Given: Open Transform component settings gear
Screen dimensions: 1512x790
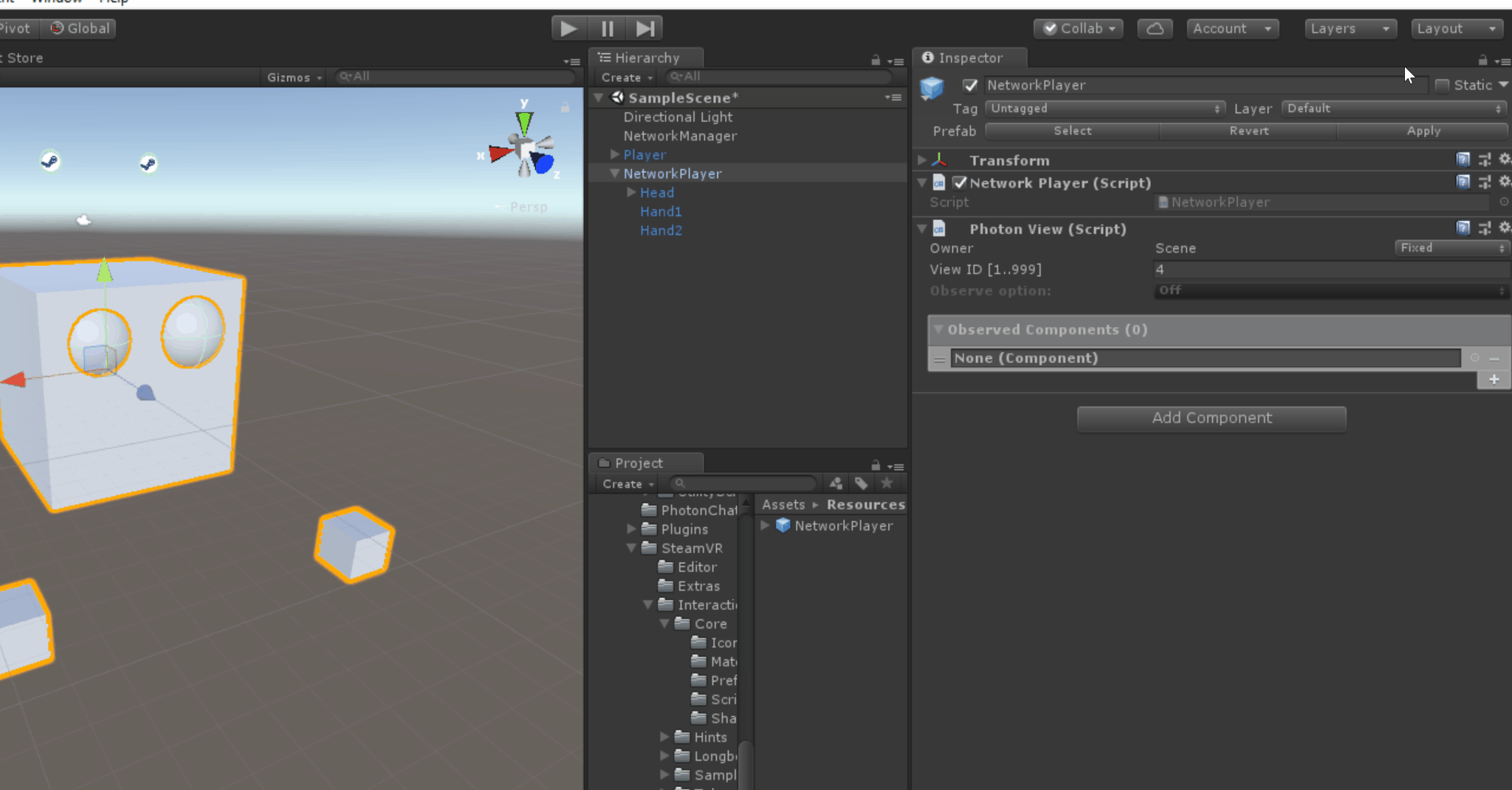Looking at the screenshot, I should [1504, 159].
